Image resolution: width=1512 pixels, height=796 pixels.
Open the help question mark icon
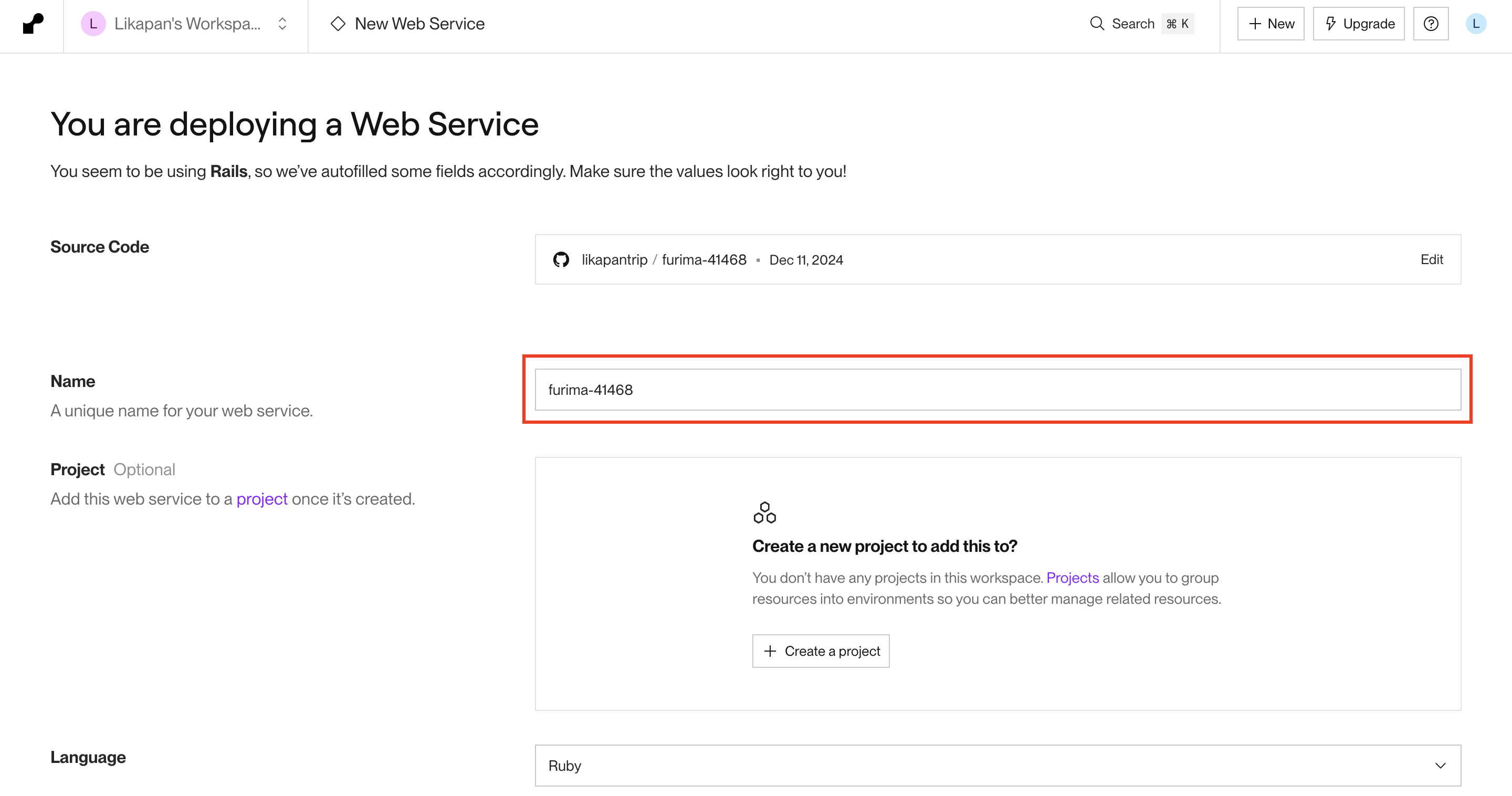pos(1431,24)
